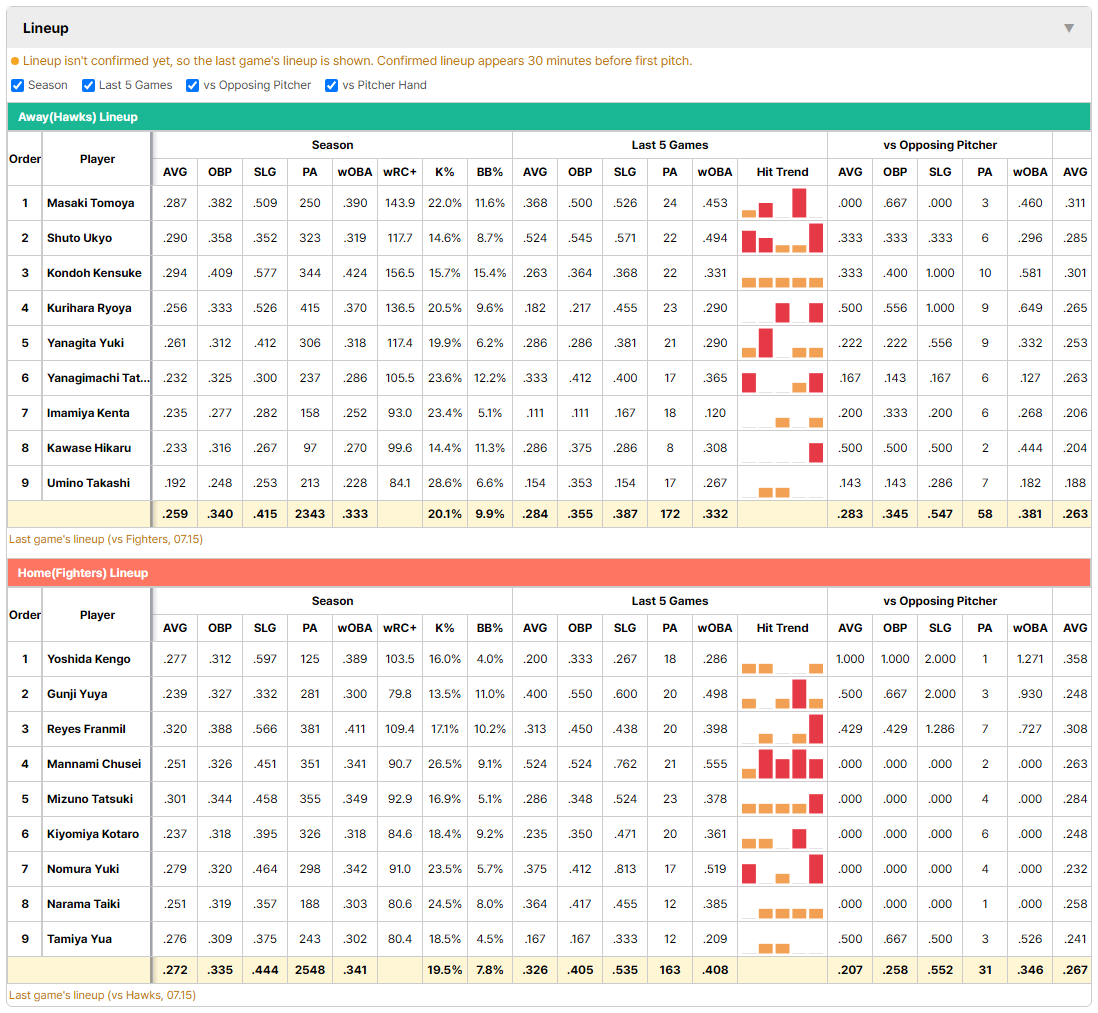The height and width of the screenshot is (1013, 1098).
Task: Disable the vs Opposing Pitcher checkbox
Action: (x=192, y=85)
